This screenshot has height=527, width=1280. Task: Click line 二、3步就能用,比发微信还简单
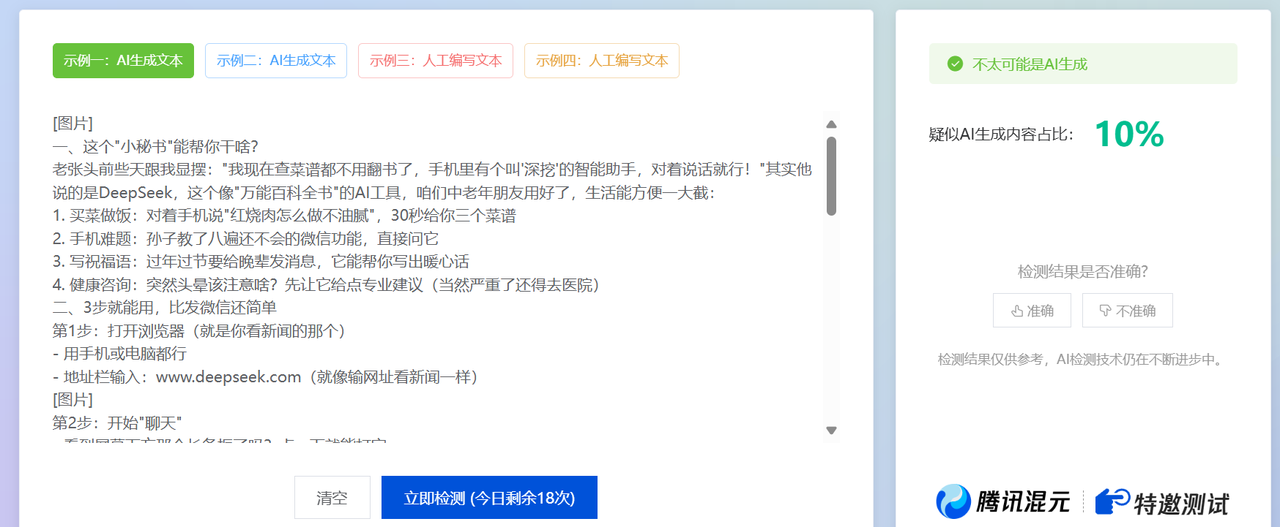click(165, 308)
